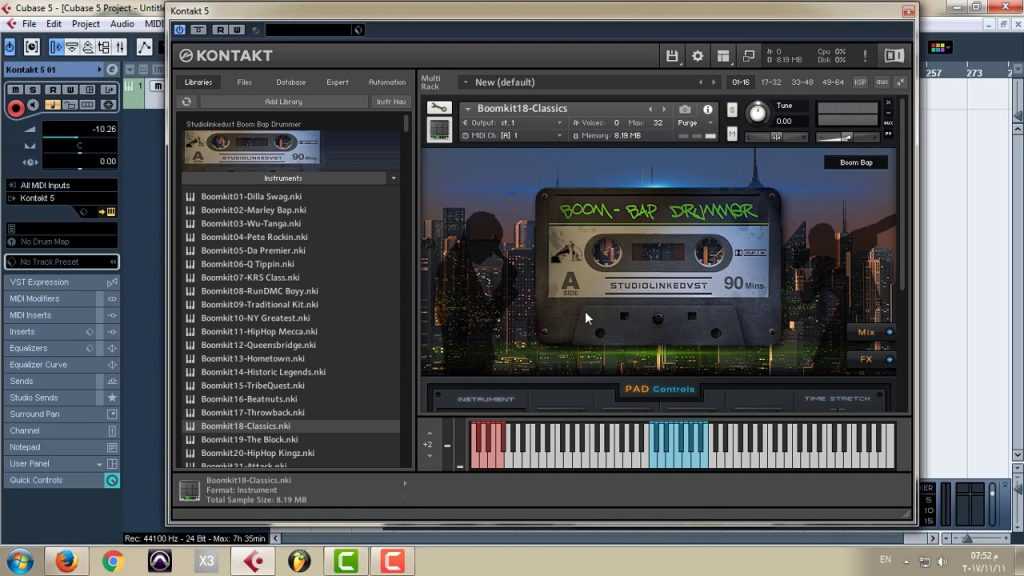Image resolution: width=1024 pixels, height=576 pixels.
Task: Click the snapshot camera icon for Boomkit18-Classics
Action: pos(684,109)
